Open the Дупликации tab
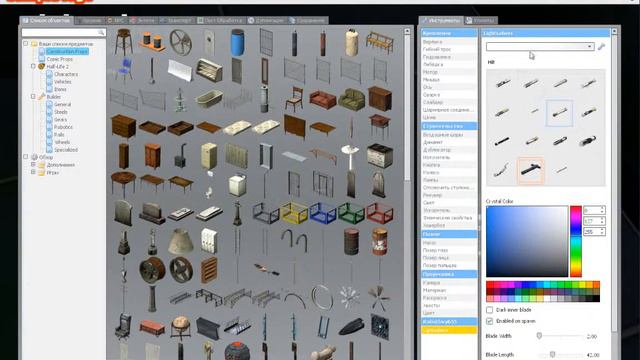Screen dimensions: 640x360 [266, 20]
